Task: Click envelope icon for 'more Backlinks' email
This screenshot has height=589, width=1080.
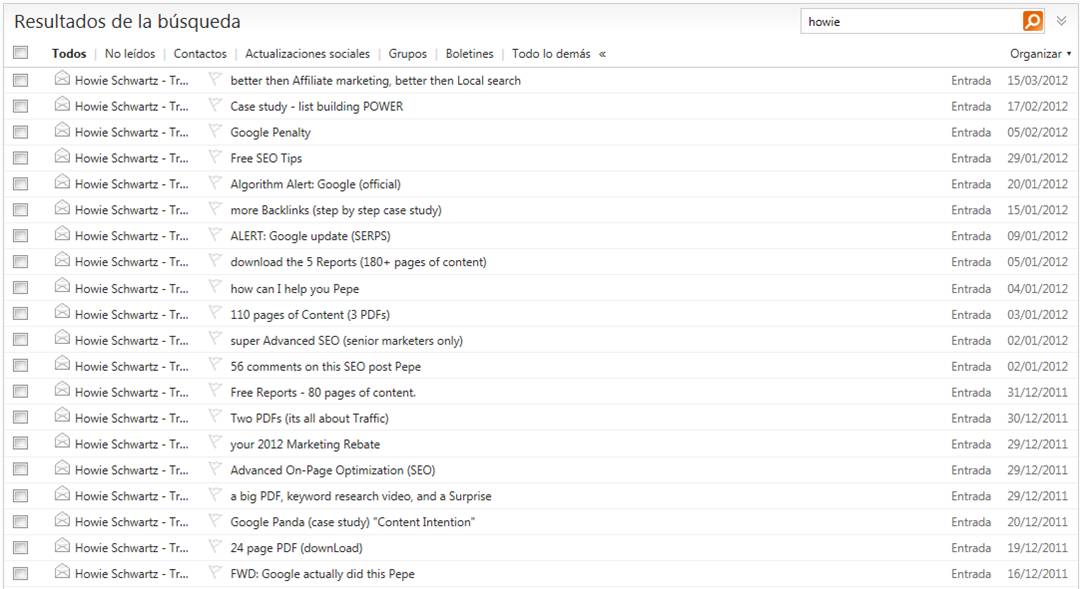Action: (62, 207)
